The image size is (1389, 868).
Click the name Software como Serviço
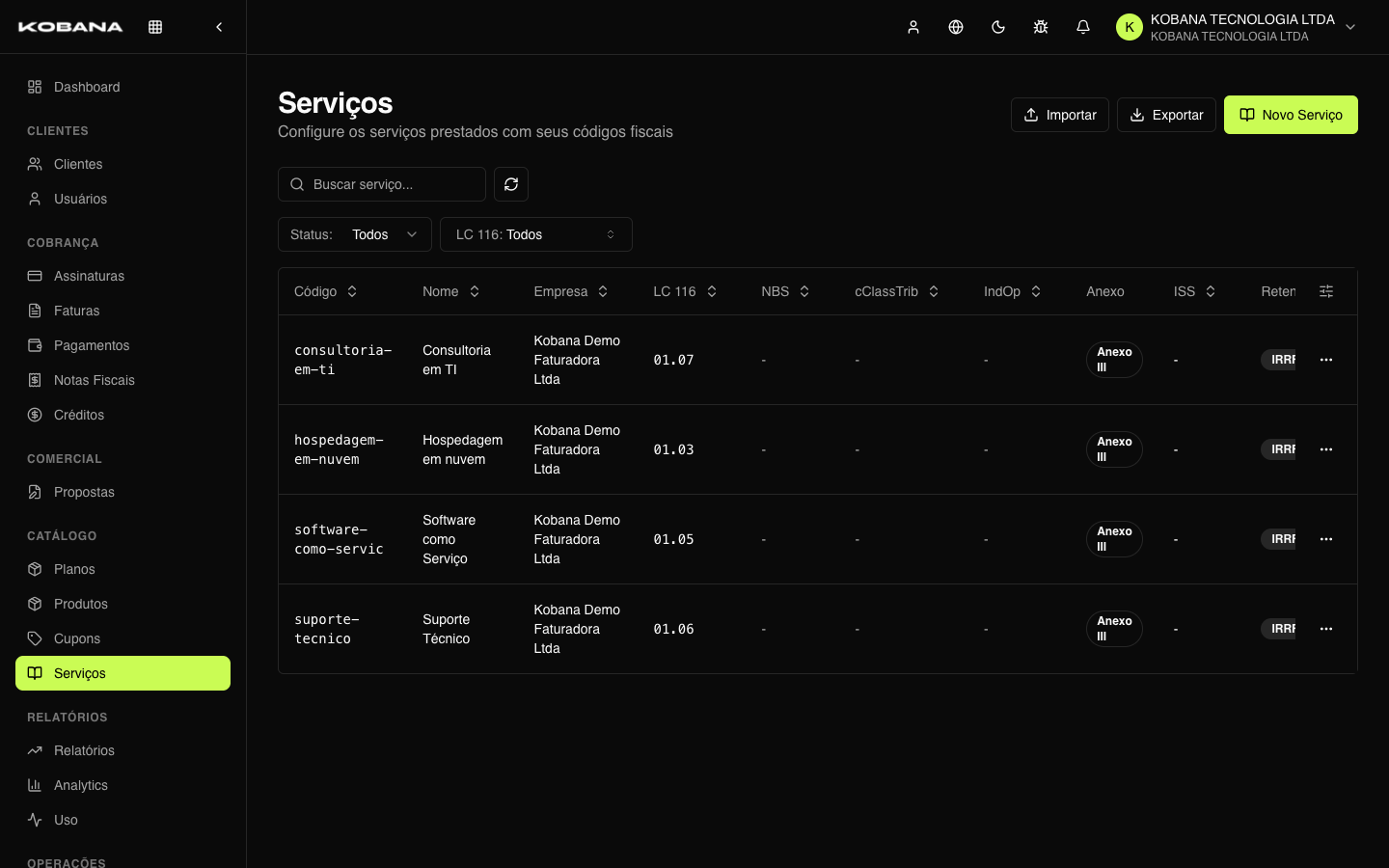(449, 539)
